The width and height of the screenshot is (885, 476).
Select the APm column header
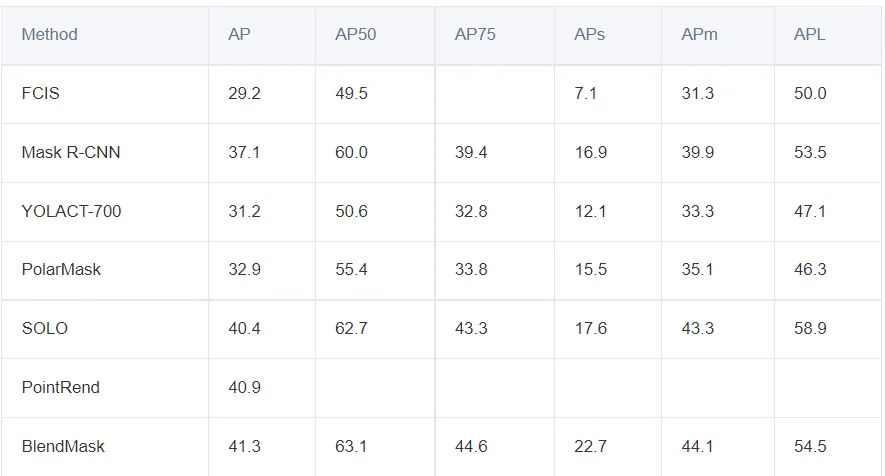click(x=700, y=35)
